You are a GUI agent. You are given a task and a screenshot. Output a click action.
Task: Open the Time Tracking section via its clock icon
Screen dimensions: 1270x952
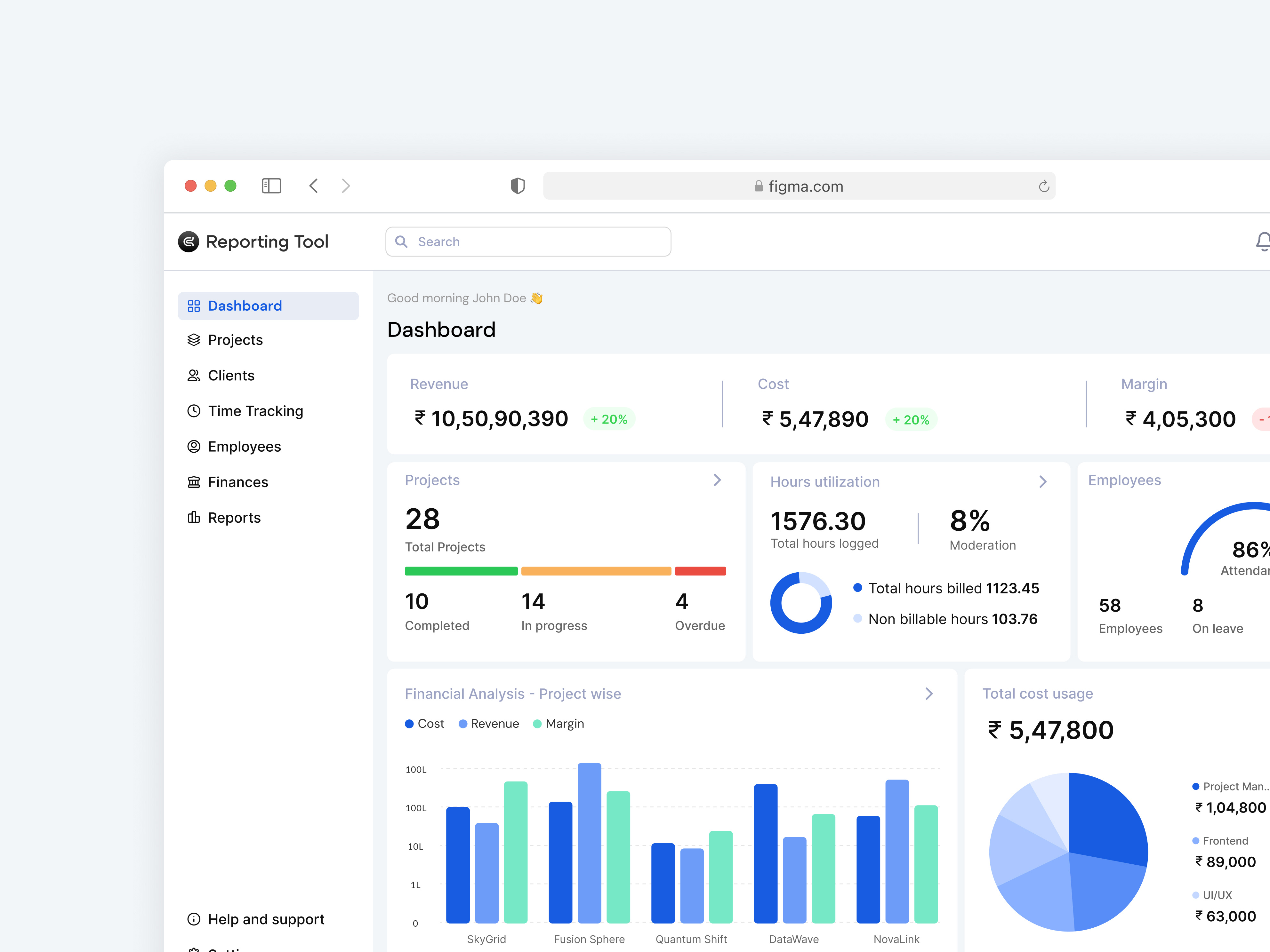click(x=194, y=410)
